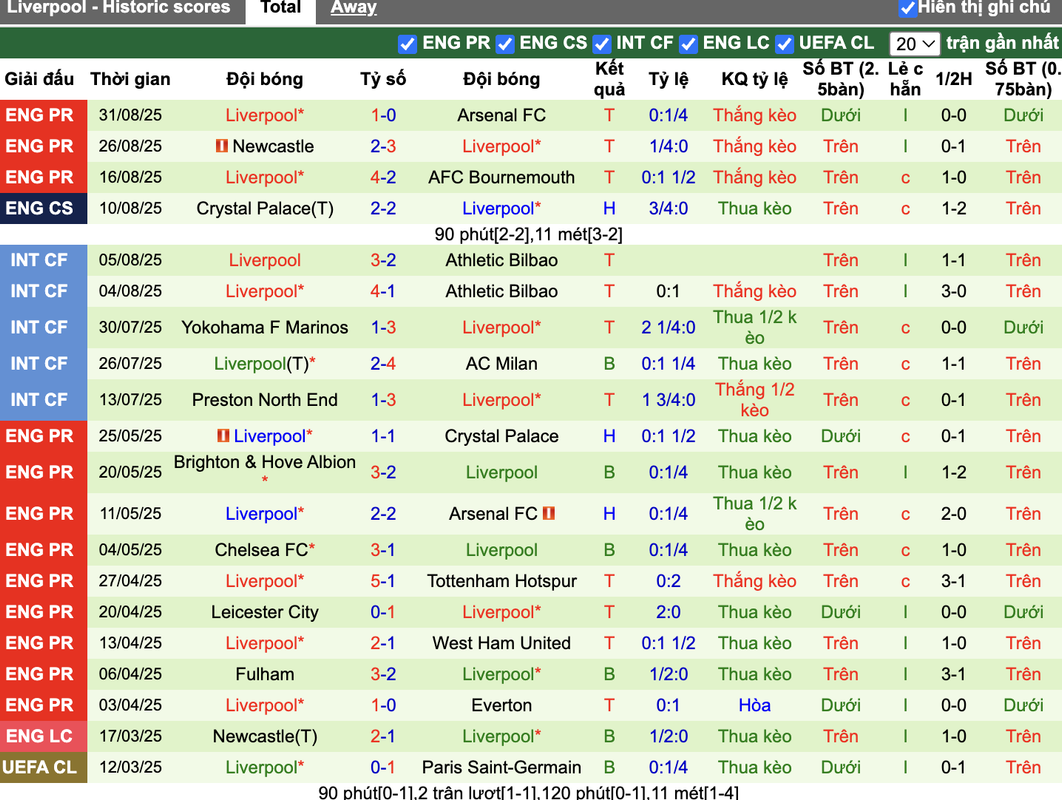Click Paris Saint-Germain team name
The width and height of the screenshot is (1062, 800).
501,767
